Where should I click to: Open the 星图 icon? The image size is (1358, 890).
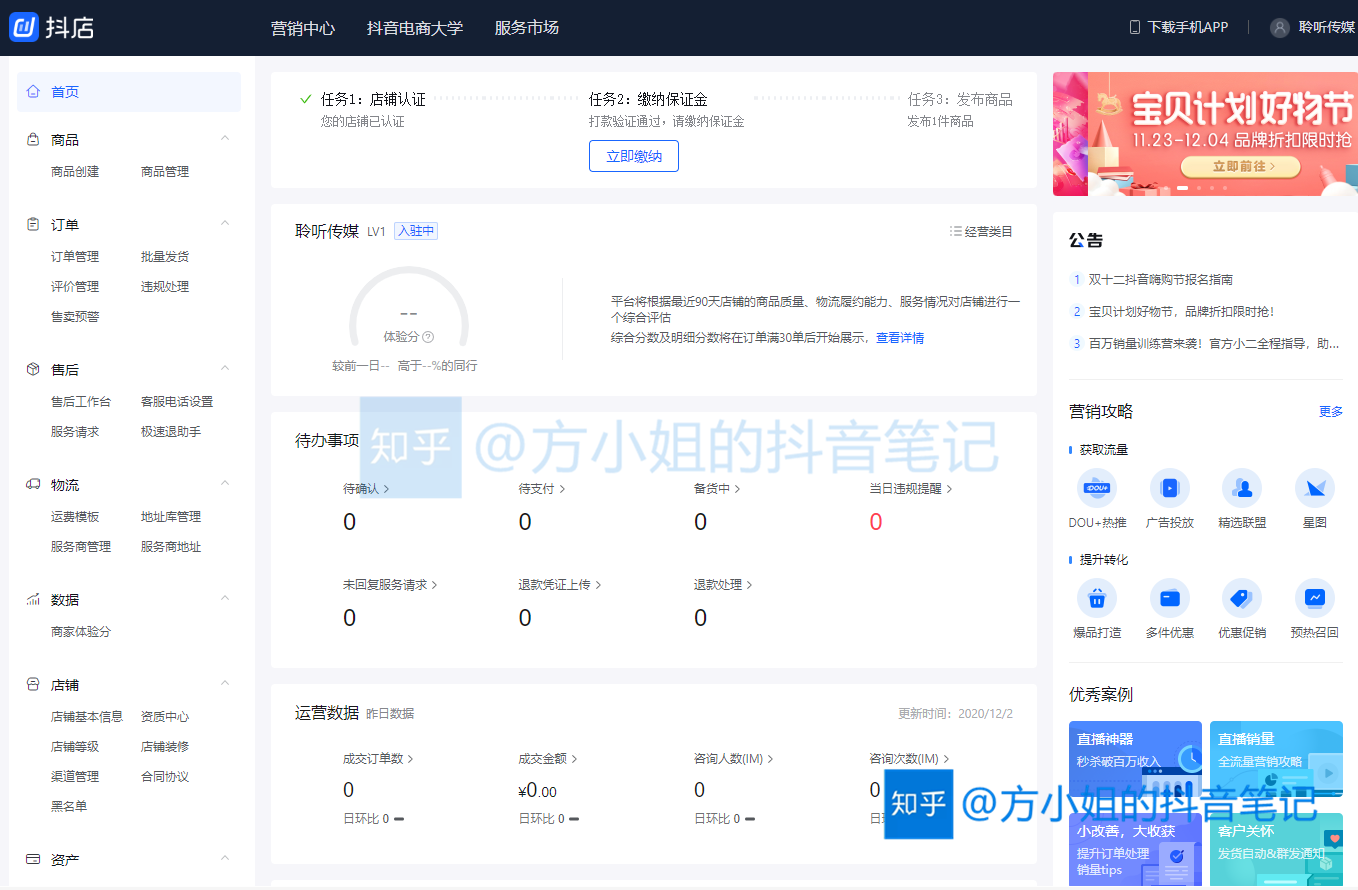pyautogui.click(x=1314, y=488)
